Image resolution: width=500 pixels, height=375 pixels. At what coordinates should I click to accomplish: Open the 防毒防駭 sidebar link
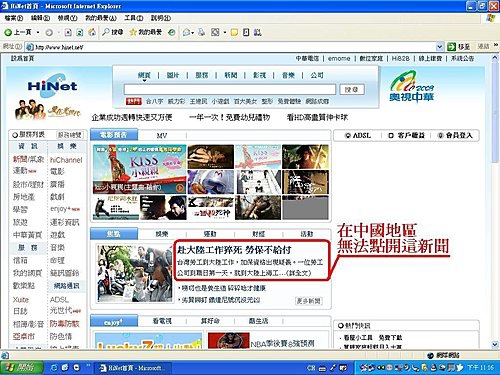point(65,324)
